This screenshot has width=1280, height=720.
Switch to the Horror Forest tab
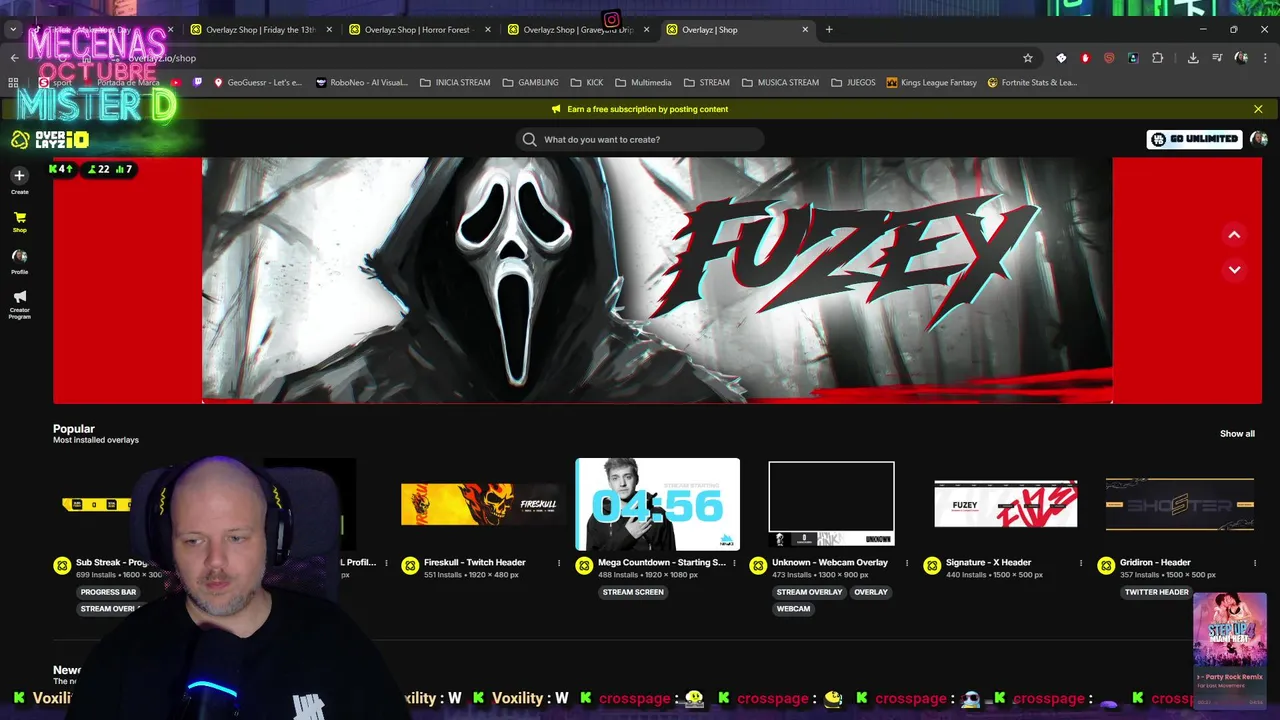coord(417,29)
